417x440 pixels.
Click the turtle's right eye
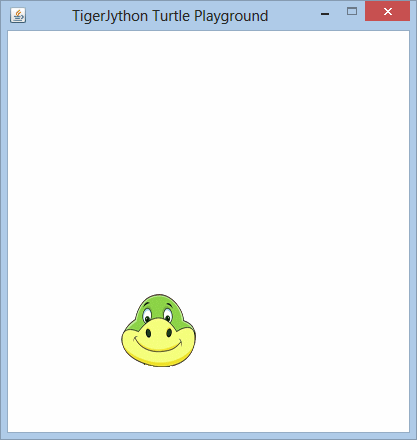[168, 315]
